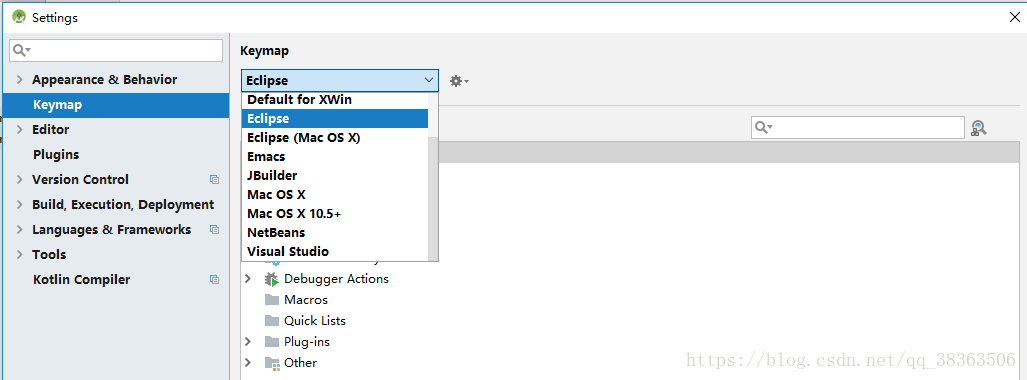Expand Appearance & Behavior settings group
The height and width of the screenshot is (380, 1027).
click(20, 79)
